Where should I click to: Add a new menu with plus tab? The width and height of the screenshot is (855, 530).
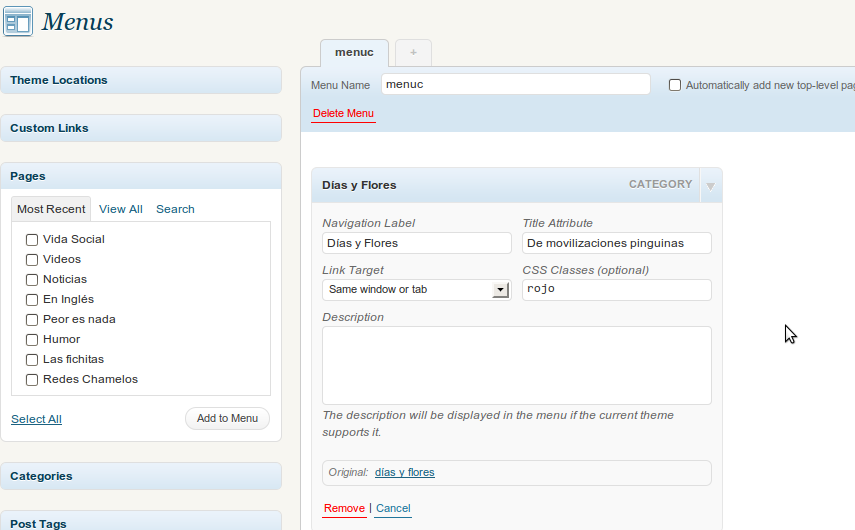(x=413, y=53)
